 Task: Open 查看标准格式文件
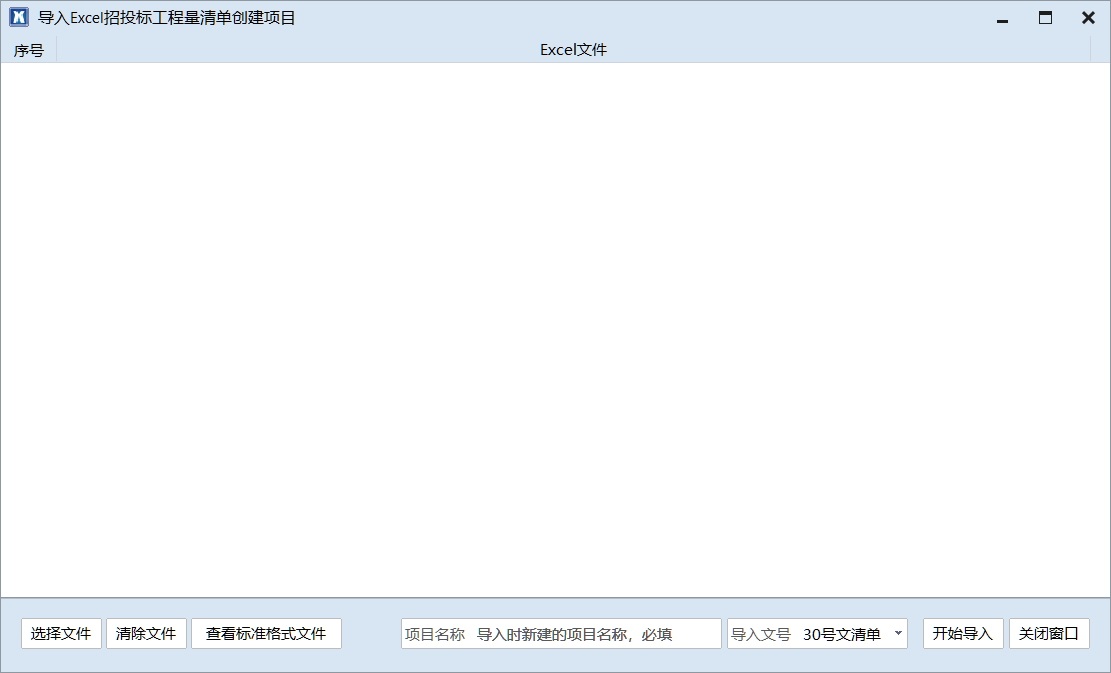pyautogui.click(x=266, y=634)
